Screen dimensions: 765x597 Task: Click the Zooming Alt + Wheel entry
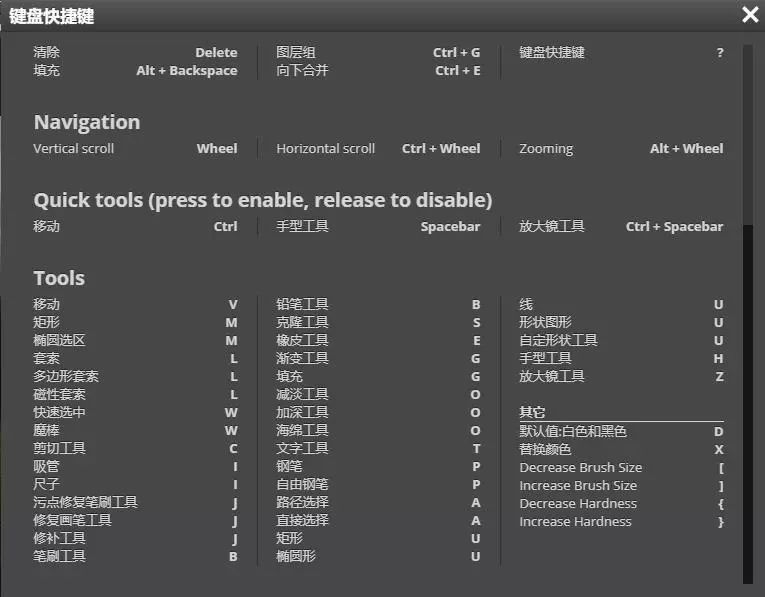click(x=621, y=148)
